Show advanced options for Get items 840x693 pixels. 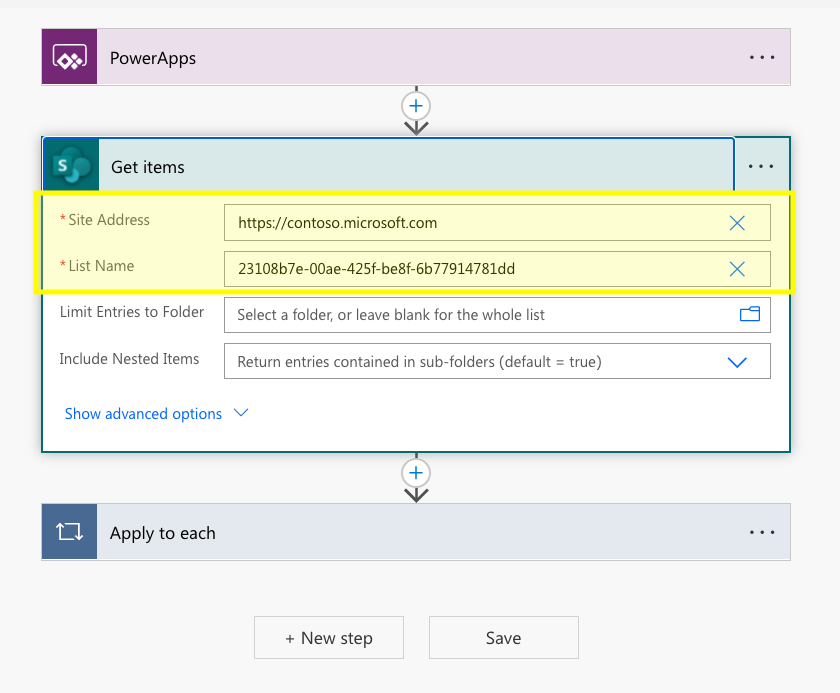click(143, 413)
